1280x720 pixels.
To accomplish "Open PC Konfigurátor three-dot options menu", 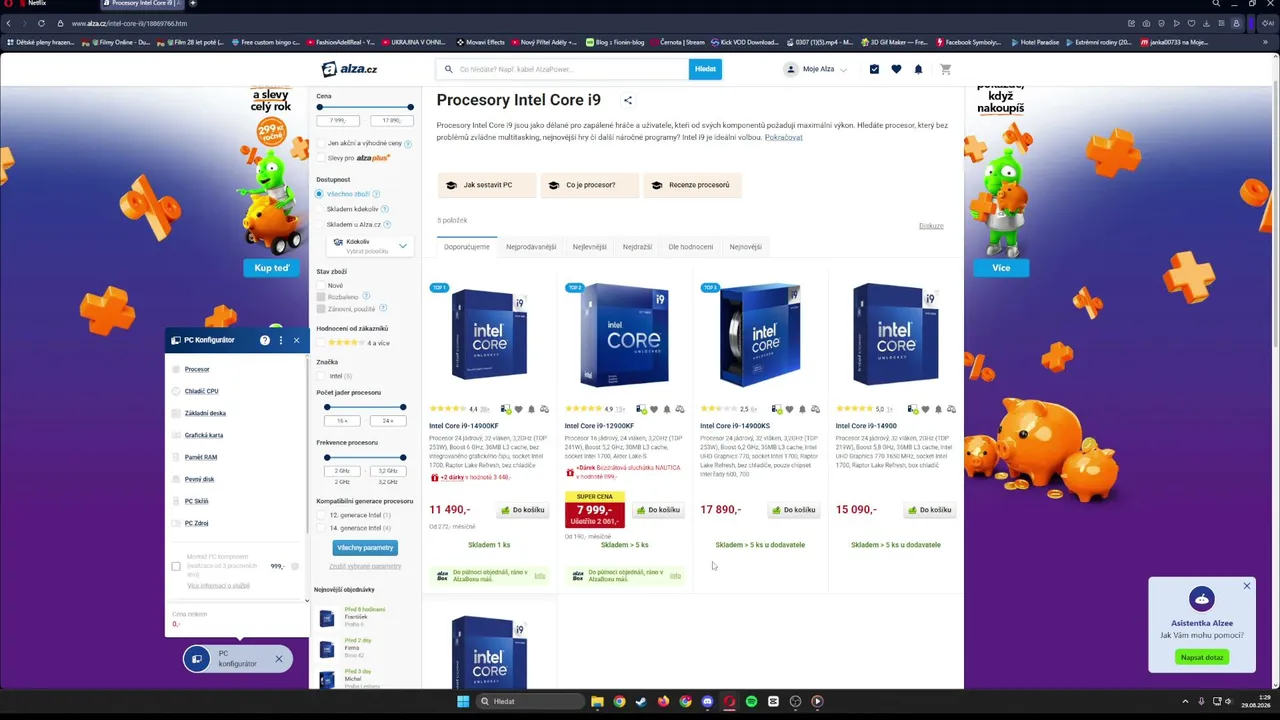I will 281,340.
